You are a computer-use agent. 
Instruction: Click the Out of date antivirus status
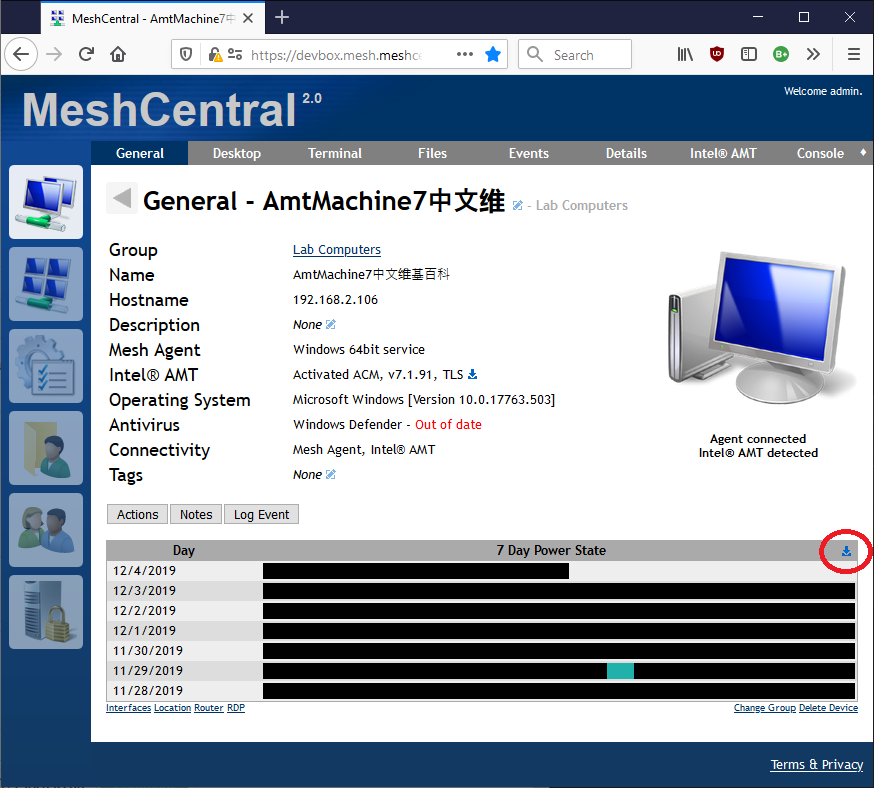point(448,425)
